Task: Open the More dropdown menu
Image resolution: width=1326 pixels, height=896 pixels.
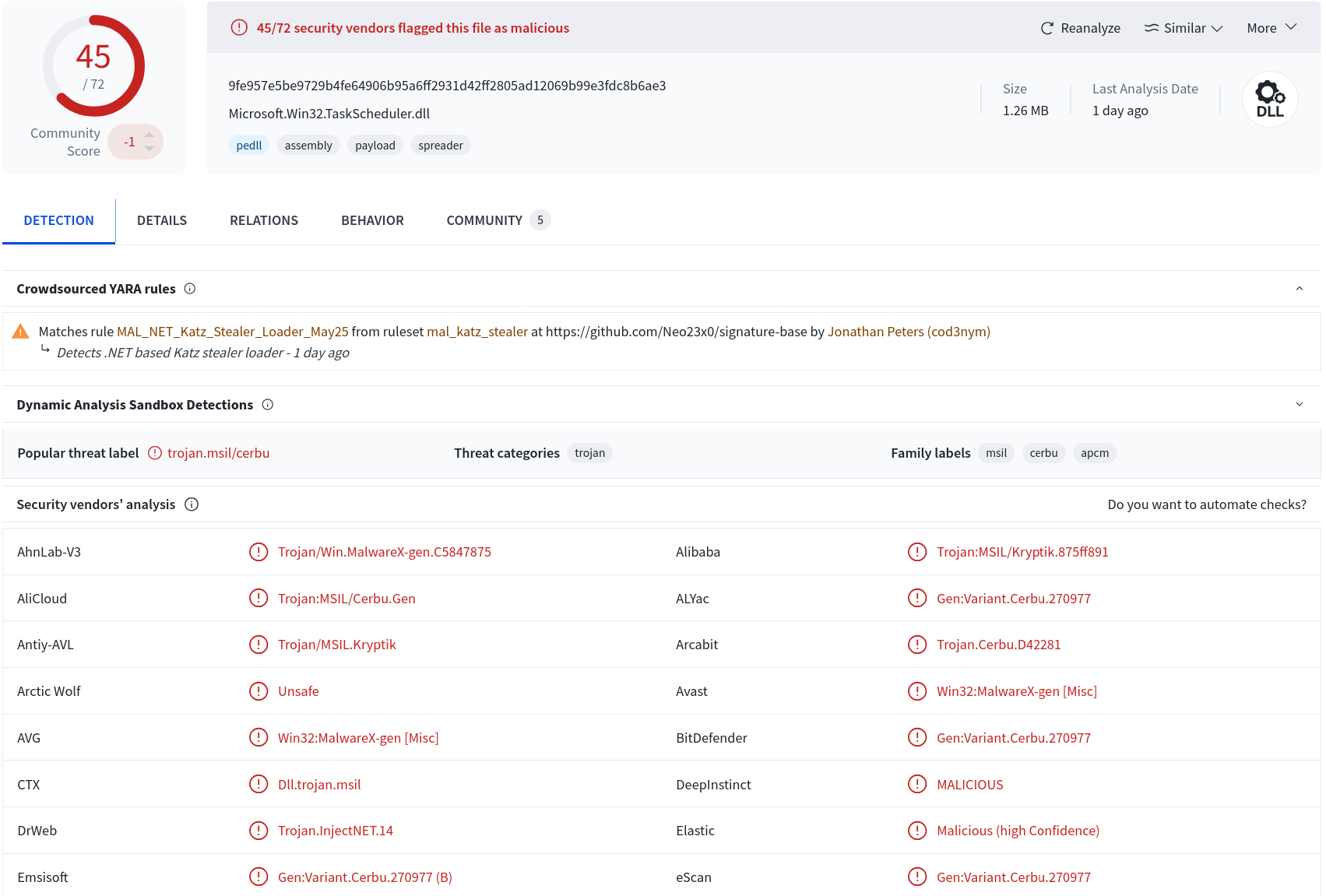Action: (1271, 28)
